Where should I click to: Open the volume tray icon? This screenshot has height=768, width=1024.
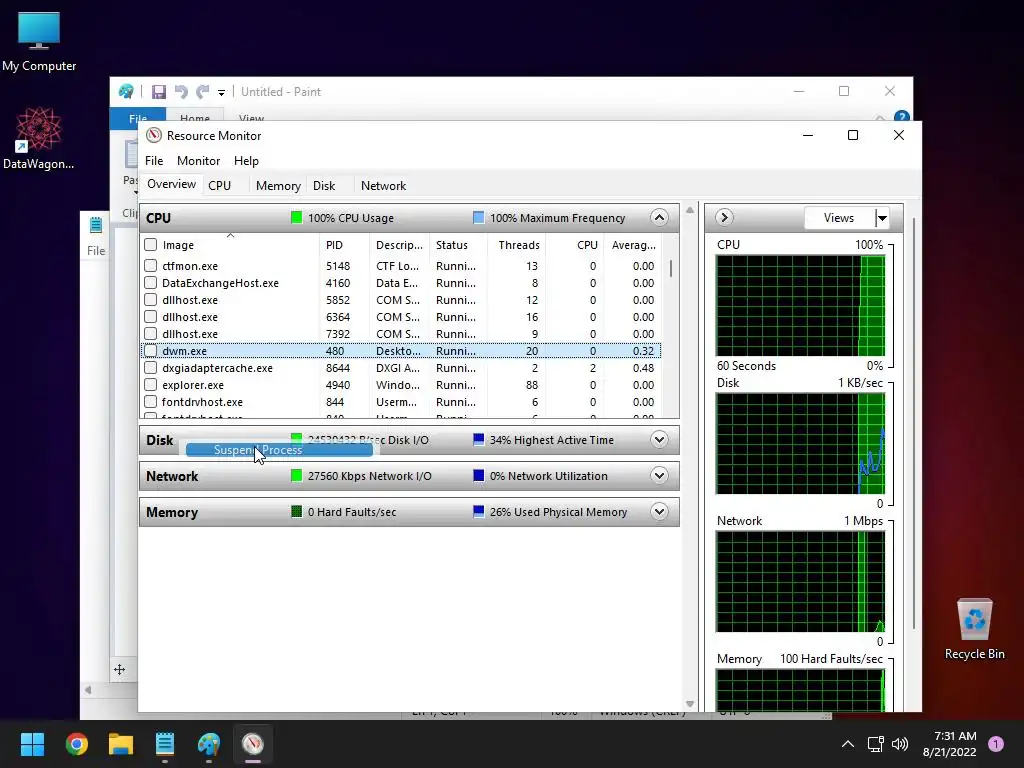coord(900,744)
